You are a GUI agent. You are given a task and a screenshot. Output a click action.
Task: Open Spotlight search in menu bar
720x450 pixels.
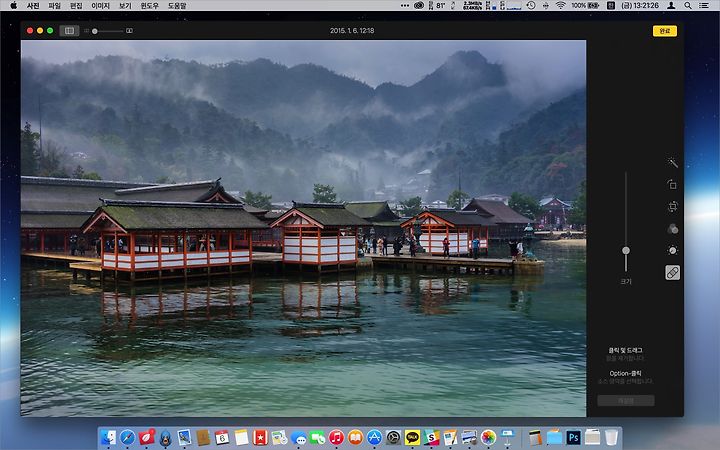coord(687,6)
